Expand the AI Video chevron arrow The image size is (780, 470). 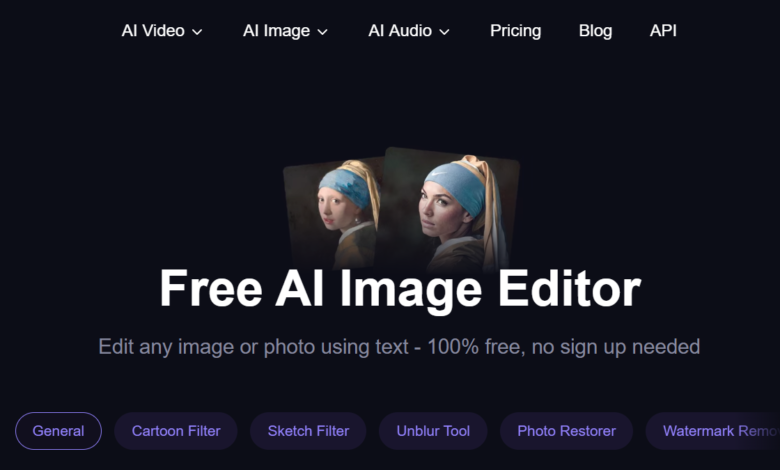197,32
